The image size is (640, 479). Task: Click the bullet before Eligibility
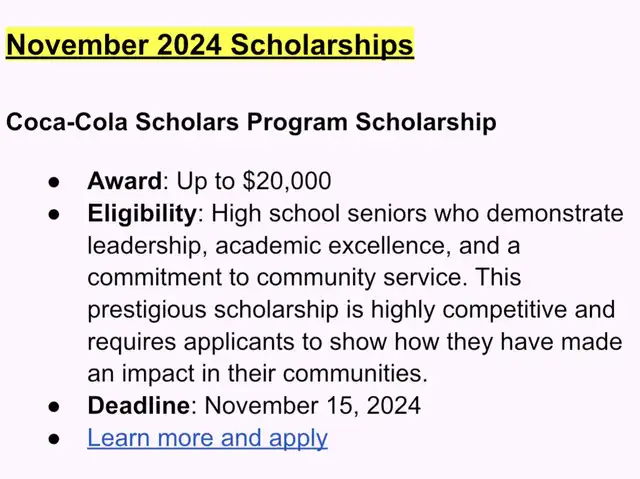tap(54, 214)
